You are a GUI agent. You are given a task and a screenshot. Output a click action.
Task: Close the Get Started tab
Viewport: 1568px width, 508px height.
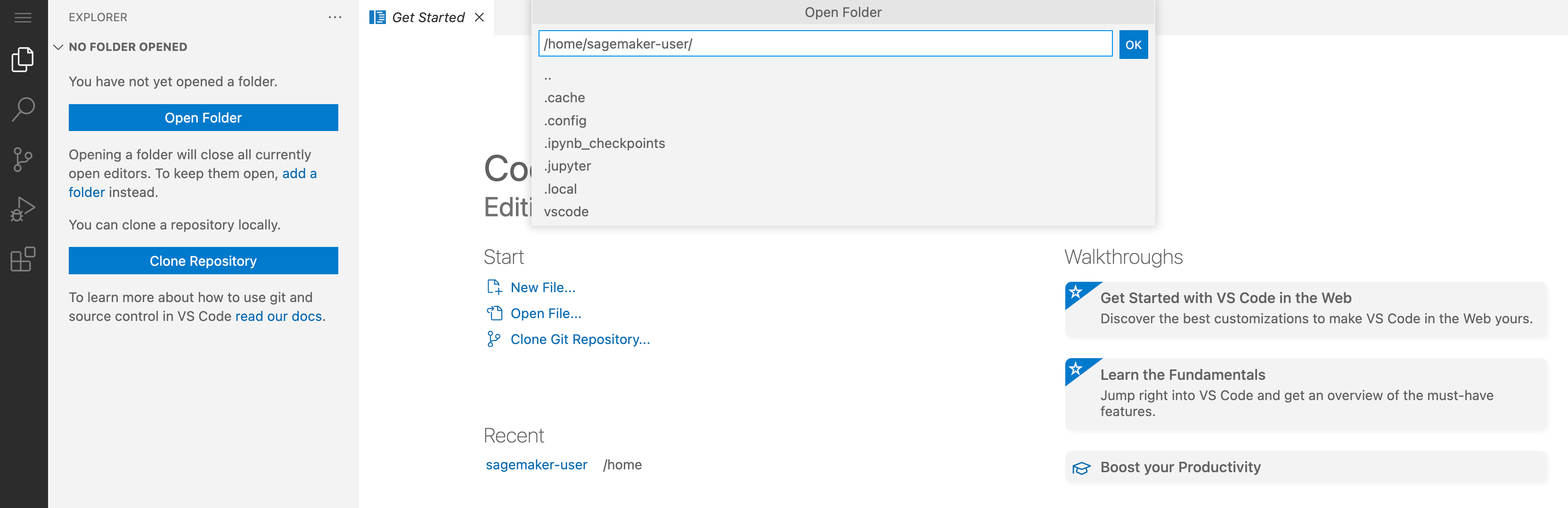[x=480, y=17]
